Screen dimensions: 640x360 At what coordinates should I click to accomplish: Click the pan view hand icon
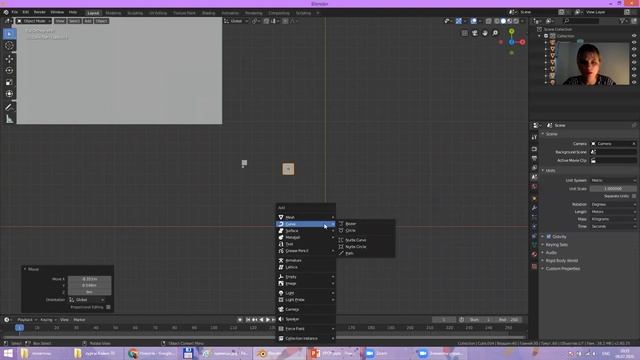485,33
